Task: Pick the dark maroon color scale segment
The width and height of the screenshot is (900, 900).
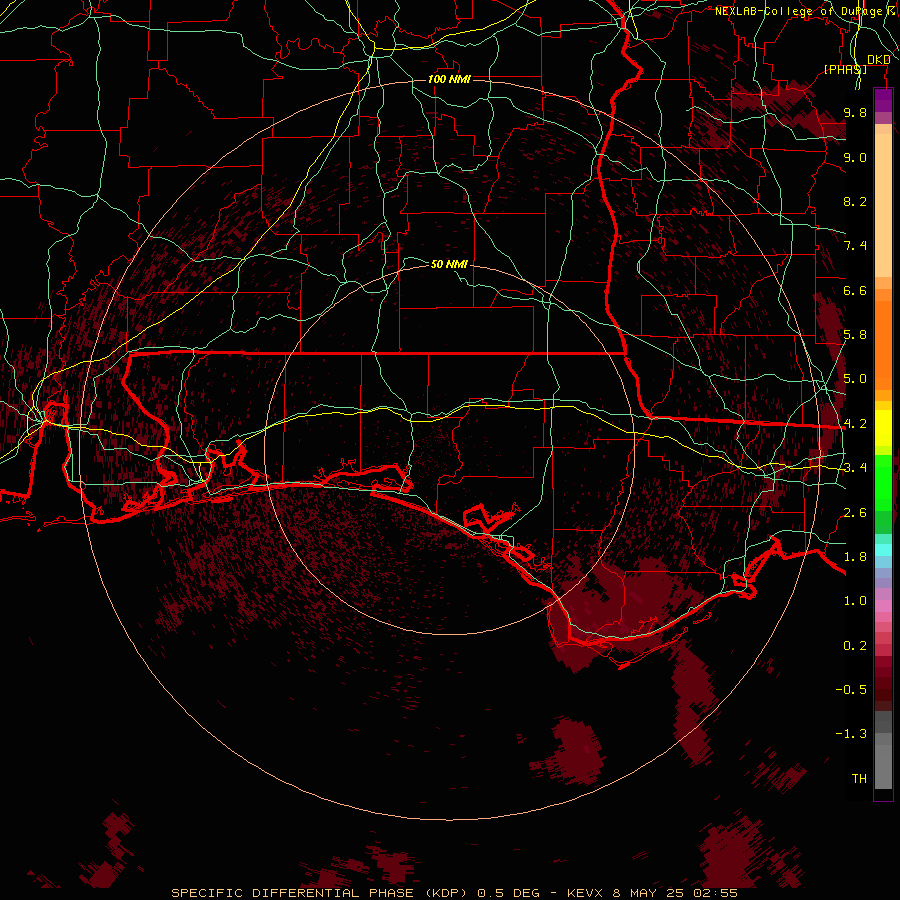Action: tap(883, 689)
